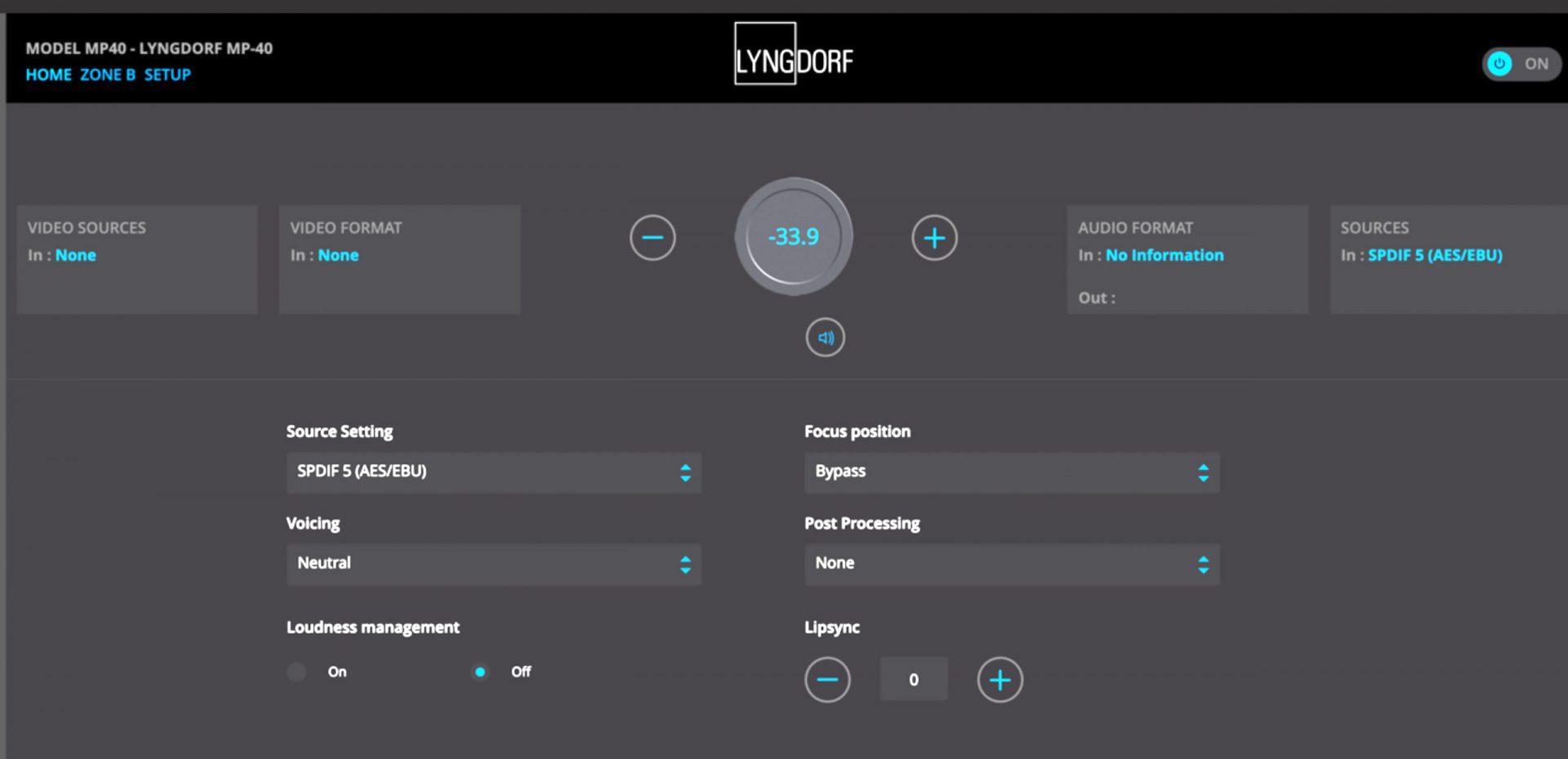Select Loudness management On radio button
1568x759 pixels.
tap(297, 672)
